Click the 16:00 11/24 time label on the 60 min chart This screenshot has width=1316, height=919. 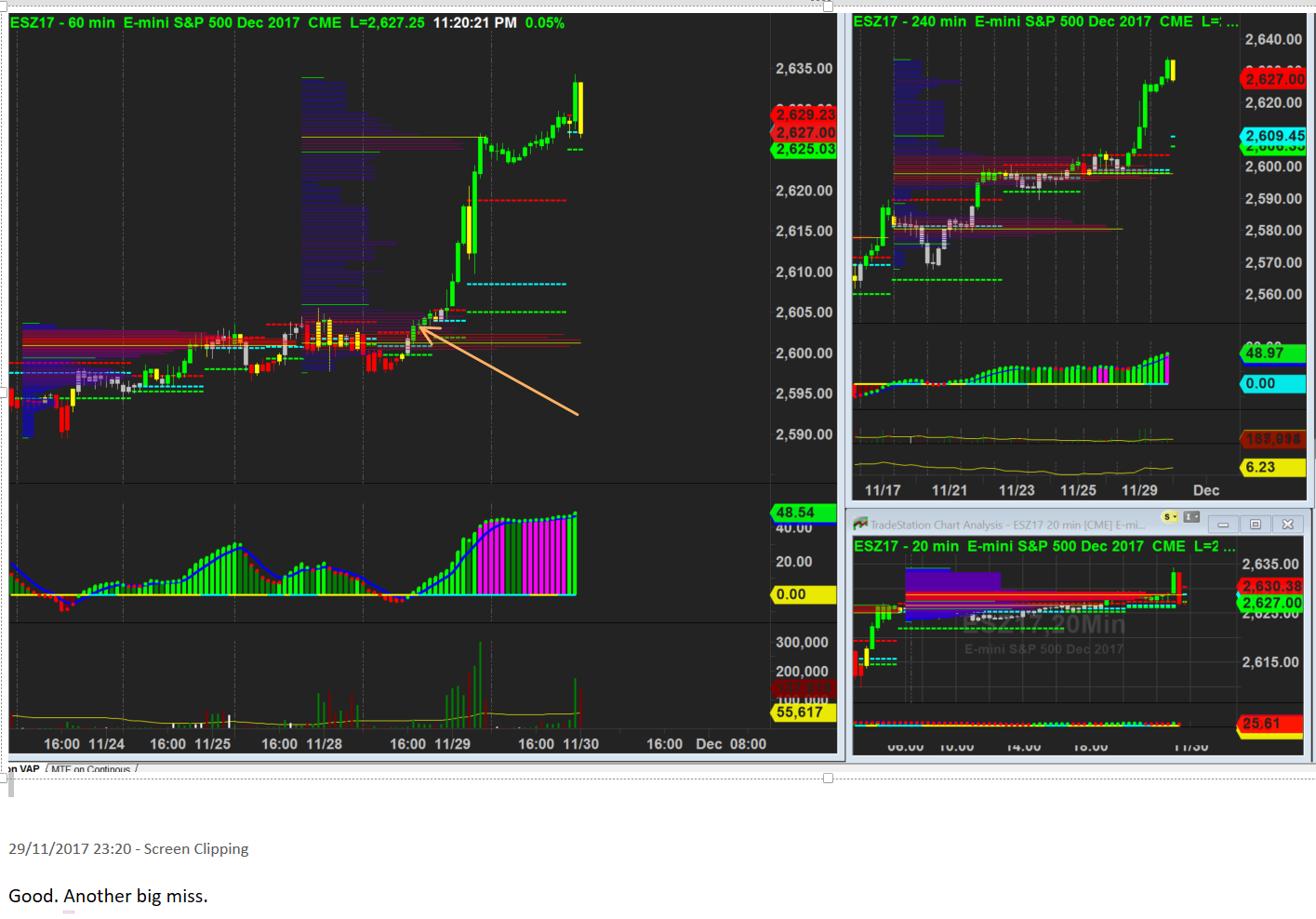84,744
